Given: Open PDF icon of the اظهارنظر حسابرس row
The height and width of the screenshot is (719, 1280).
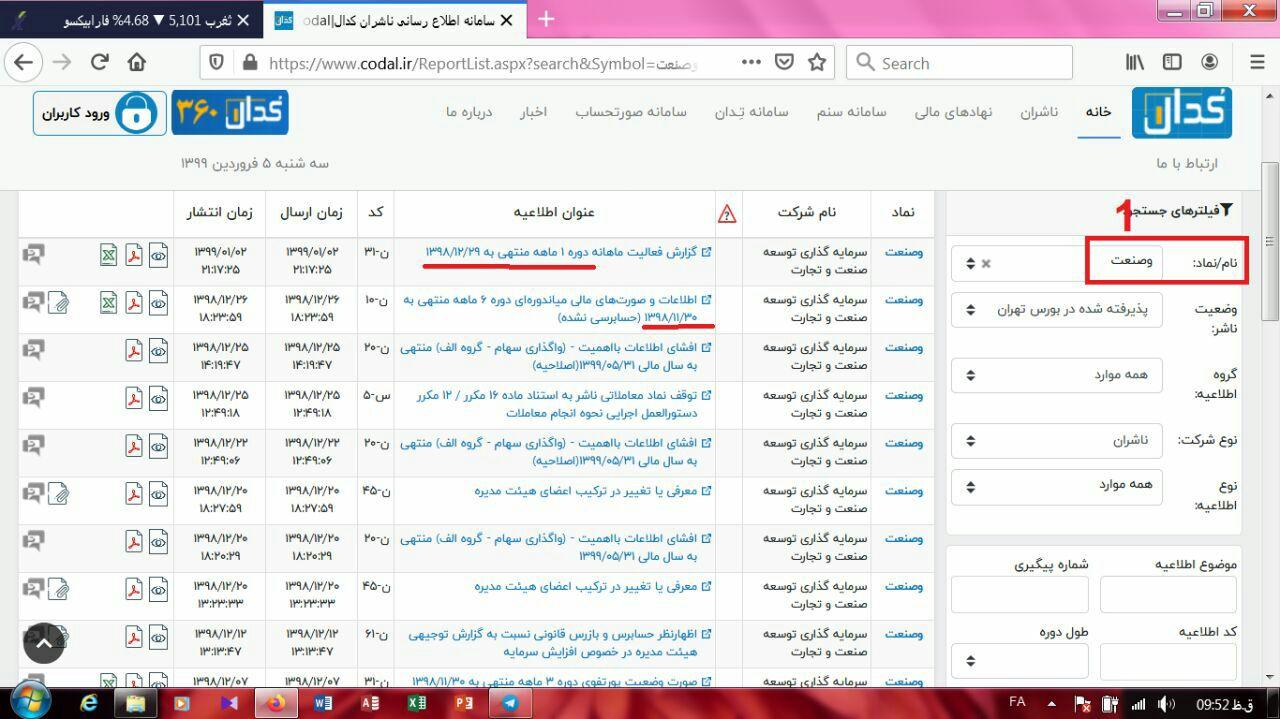Looking at the screenshot, I should 133,636.
